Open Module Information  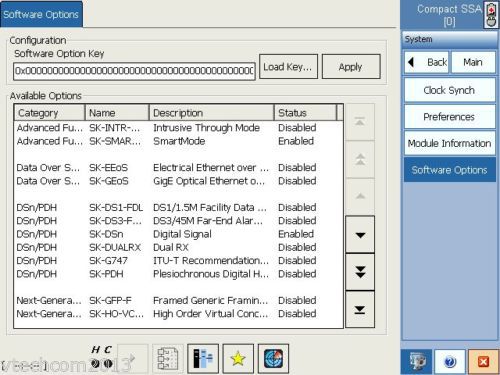pos(450,143)
